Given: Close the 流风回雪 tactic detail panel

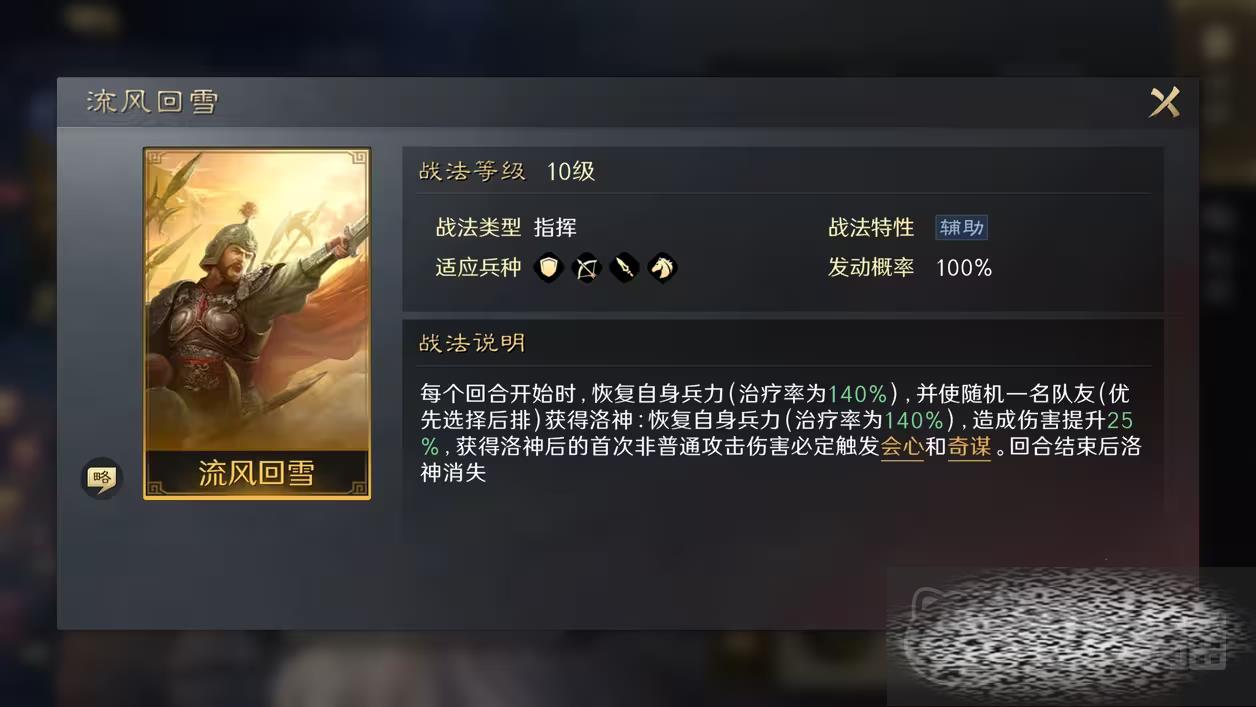Looking at the screenshot, I should (1164, 102).
